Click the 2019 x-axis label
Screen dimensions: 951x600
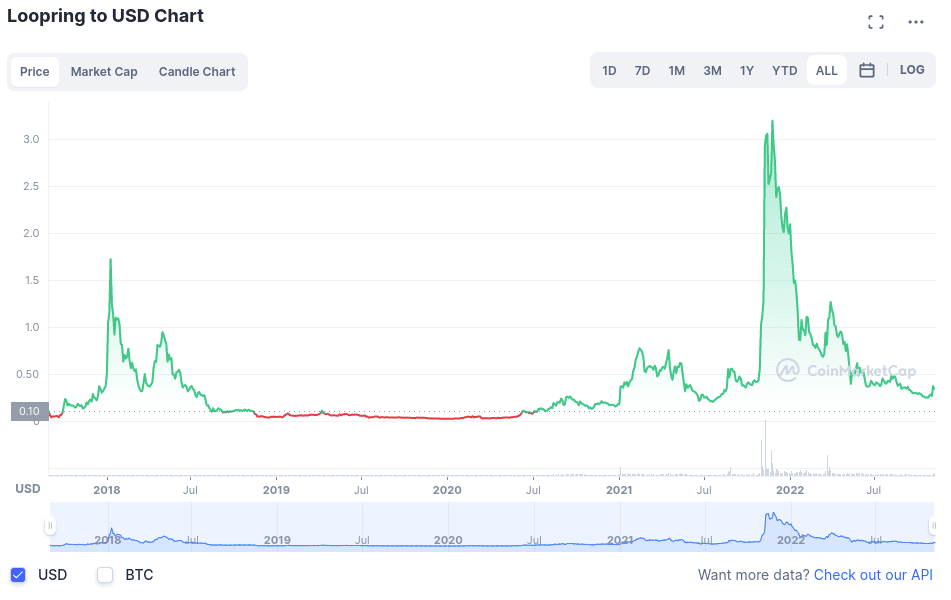pyautogui.click(x=276, y=490)
